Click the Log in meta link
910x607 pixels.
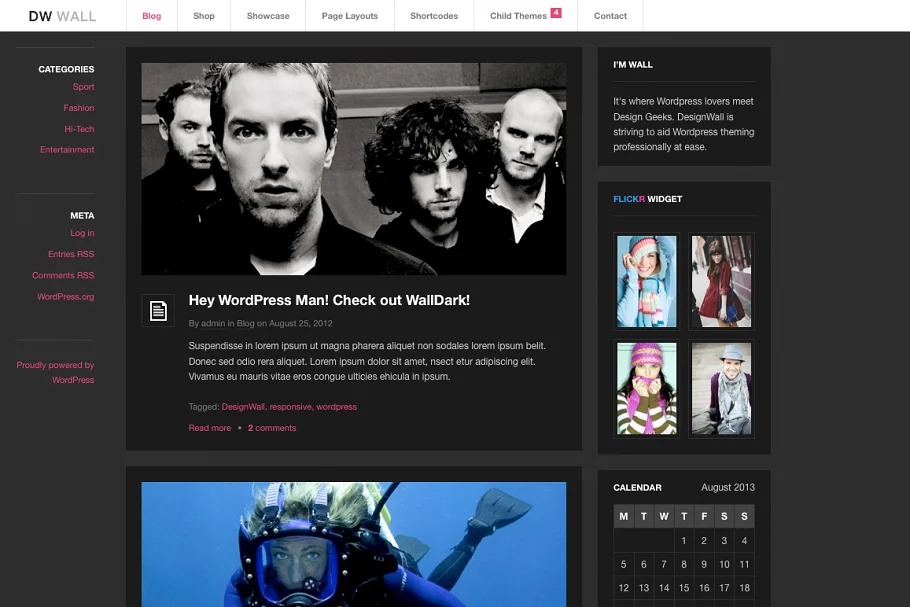click(x=82, y=233)
